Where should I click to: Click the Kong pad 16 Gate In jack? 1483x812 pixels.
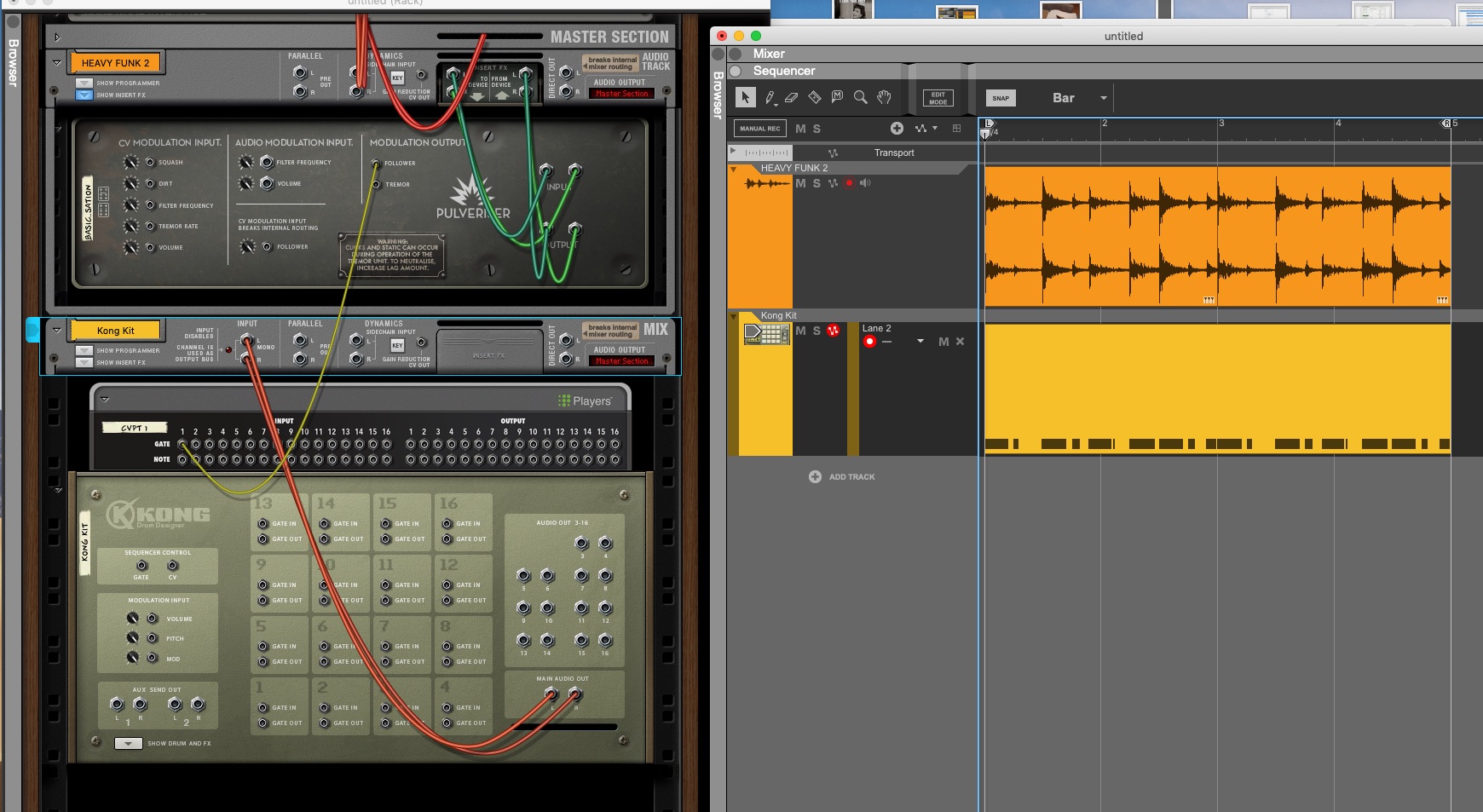(447, 523)
